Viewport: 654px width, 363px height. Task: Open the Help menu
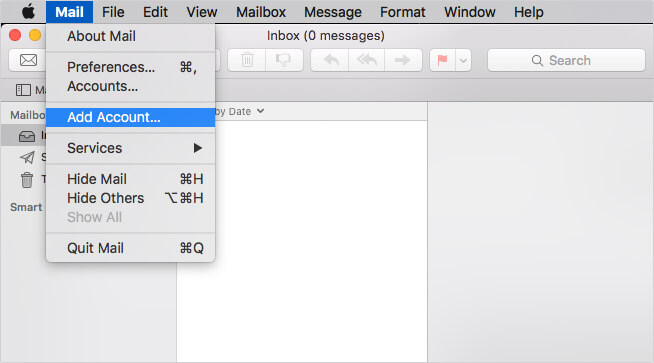point(528,12)
